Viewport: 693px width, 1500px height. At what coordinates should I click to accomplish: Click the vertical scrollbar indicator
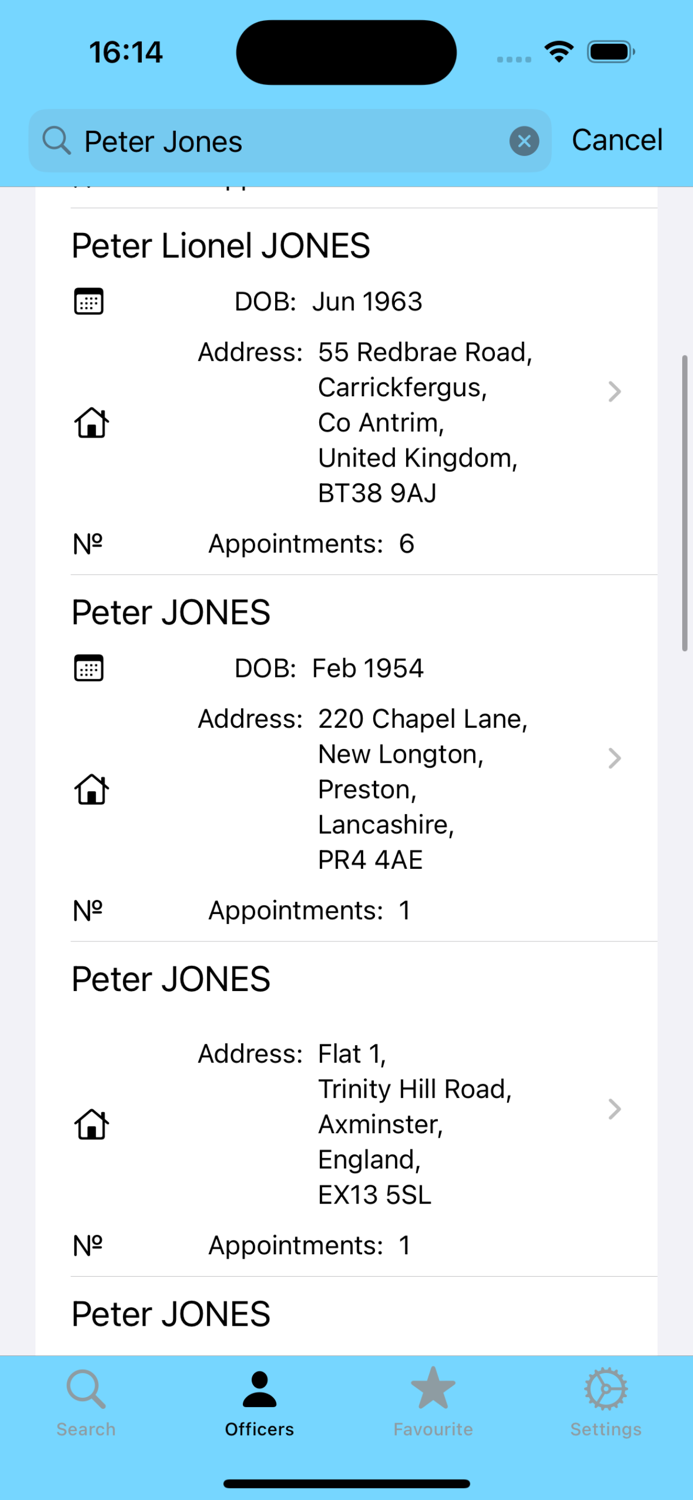685,503
